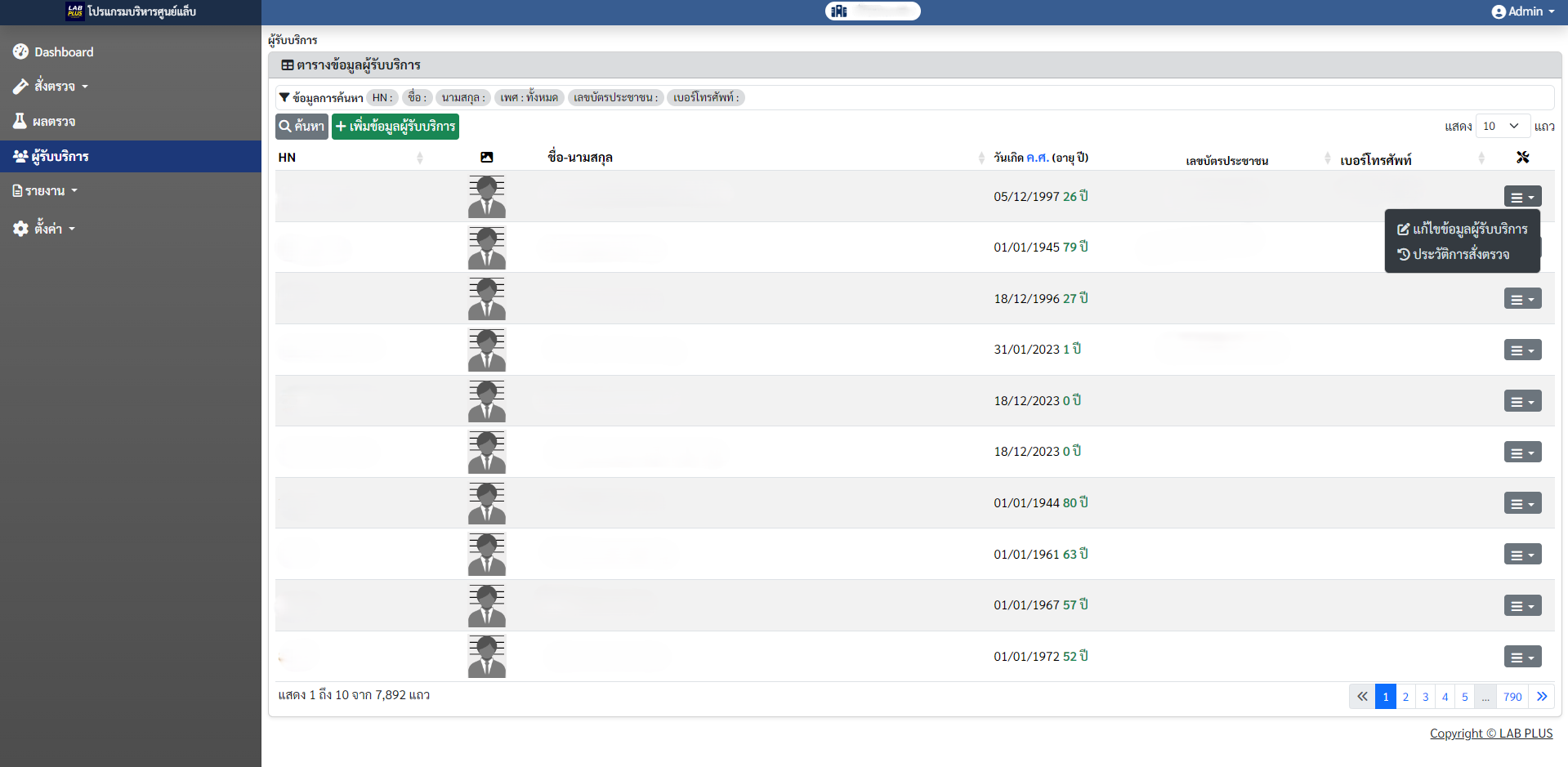Image resolution: width=1568 pixels, height=767 pixels.
Task: Expand the สั่งตรวจ sidebar menu
Action: [54, 87]
